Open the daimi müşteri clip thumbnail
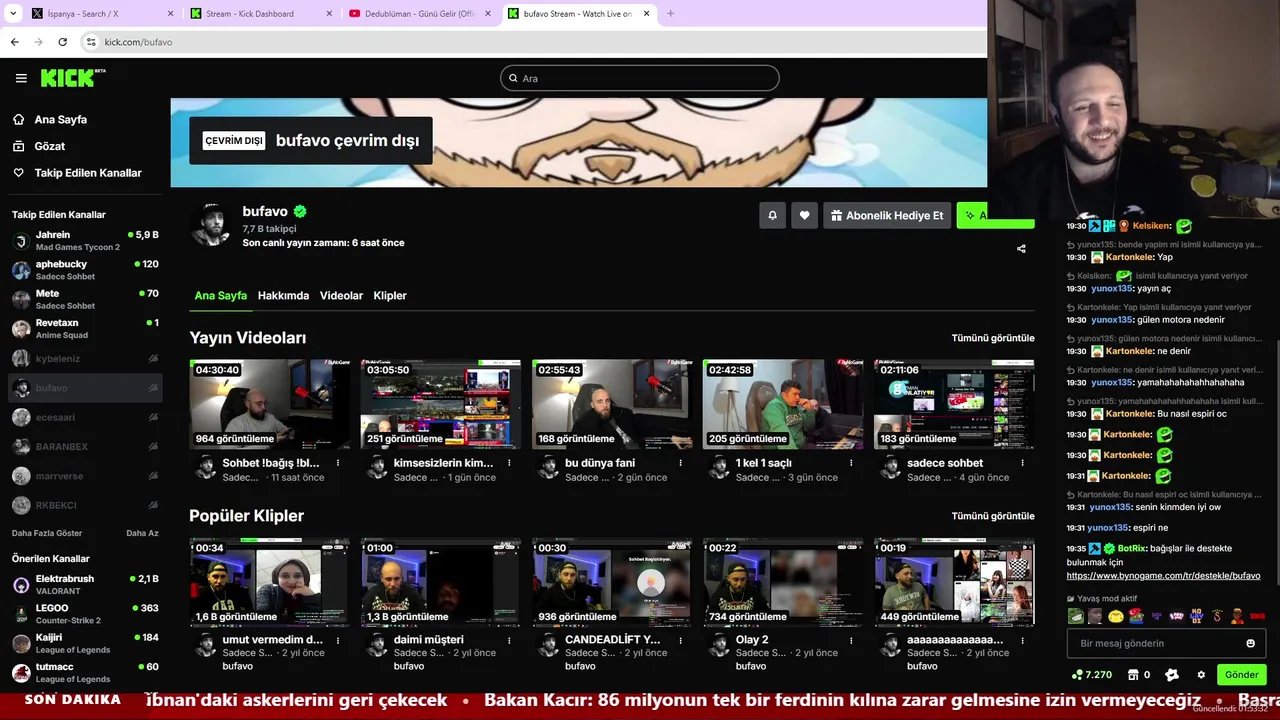 (441, 582)
